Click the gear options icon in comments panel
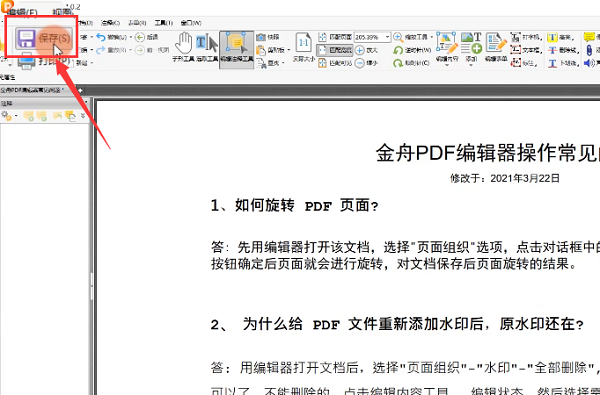 tap(6, 115)
